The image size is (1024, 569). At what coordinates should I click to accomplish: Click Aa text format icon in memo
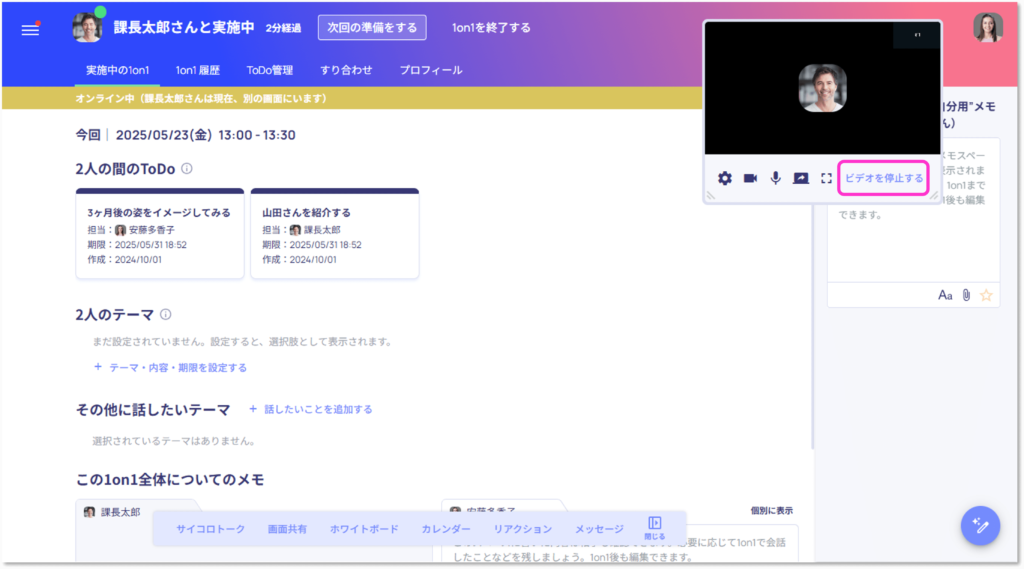[x=945, y=295]
